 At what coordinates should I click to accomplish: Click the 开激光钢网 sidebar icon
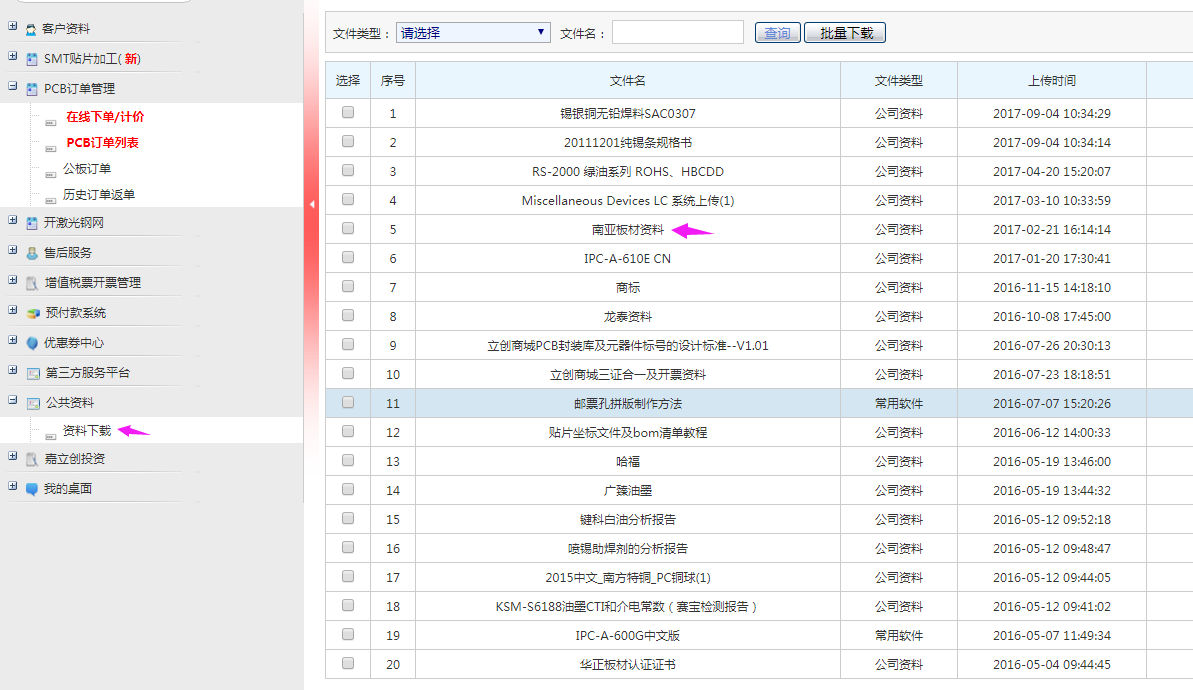32,223
